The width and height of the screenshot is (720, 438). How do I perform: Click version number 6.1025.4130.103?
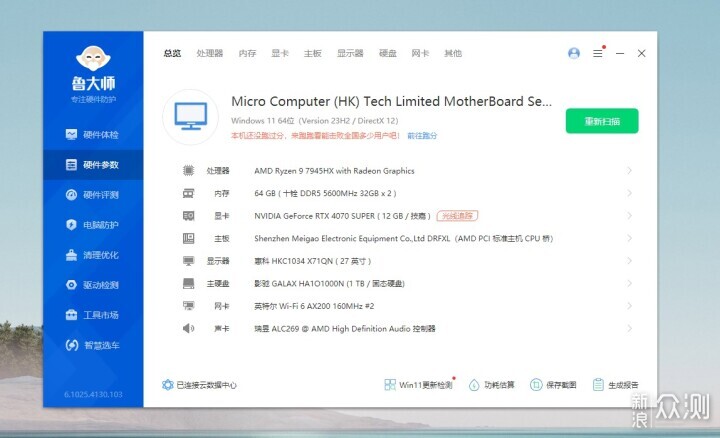[93, 394]
